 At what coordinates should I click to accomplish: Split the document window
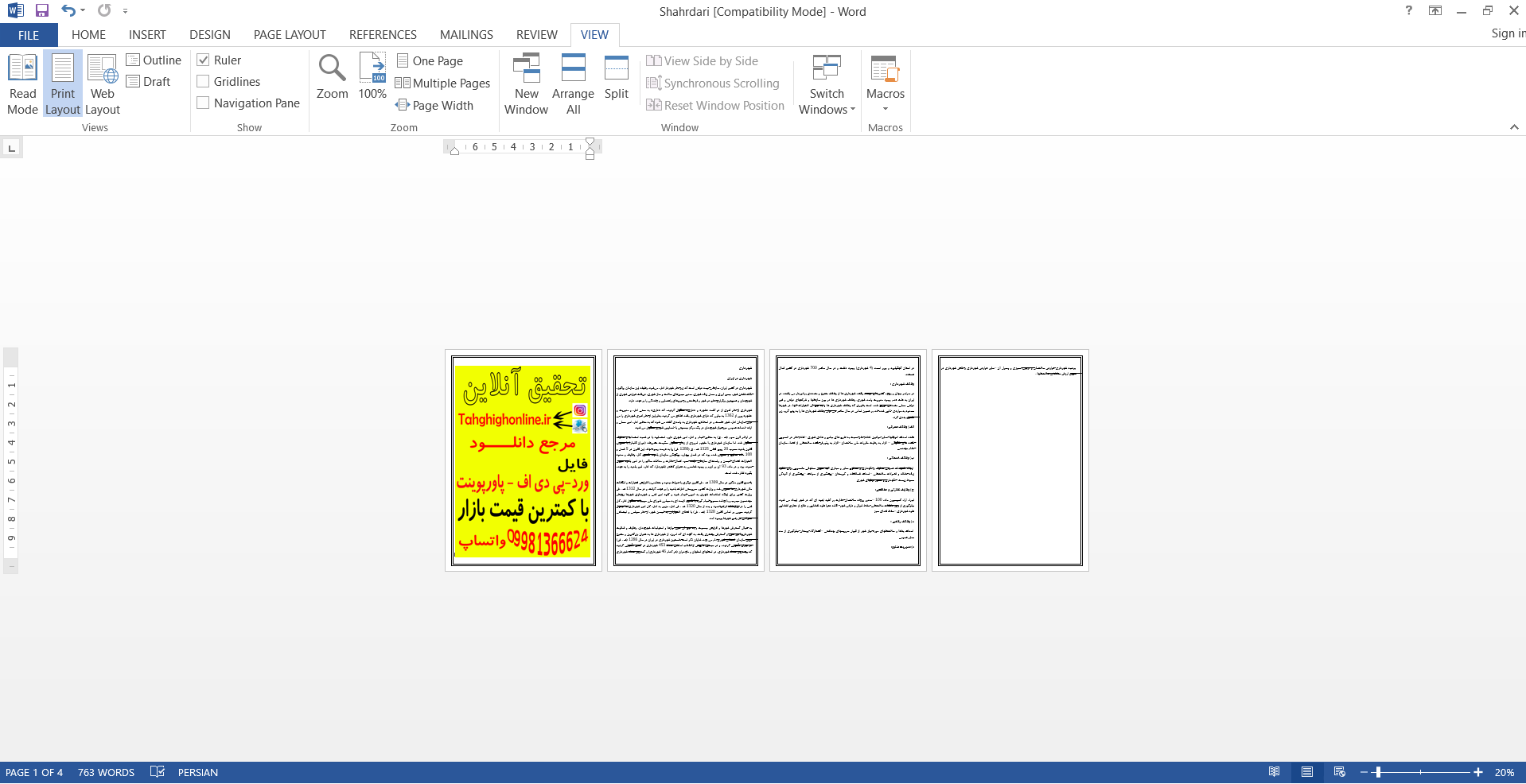pyautogui.click(x=617, y=77)
